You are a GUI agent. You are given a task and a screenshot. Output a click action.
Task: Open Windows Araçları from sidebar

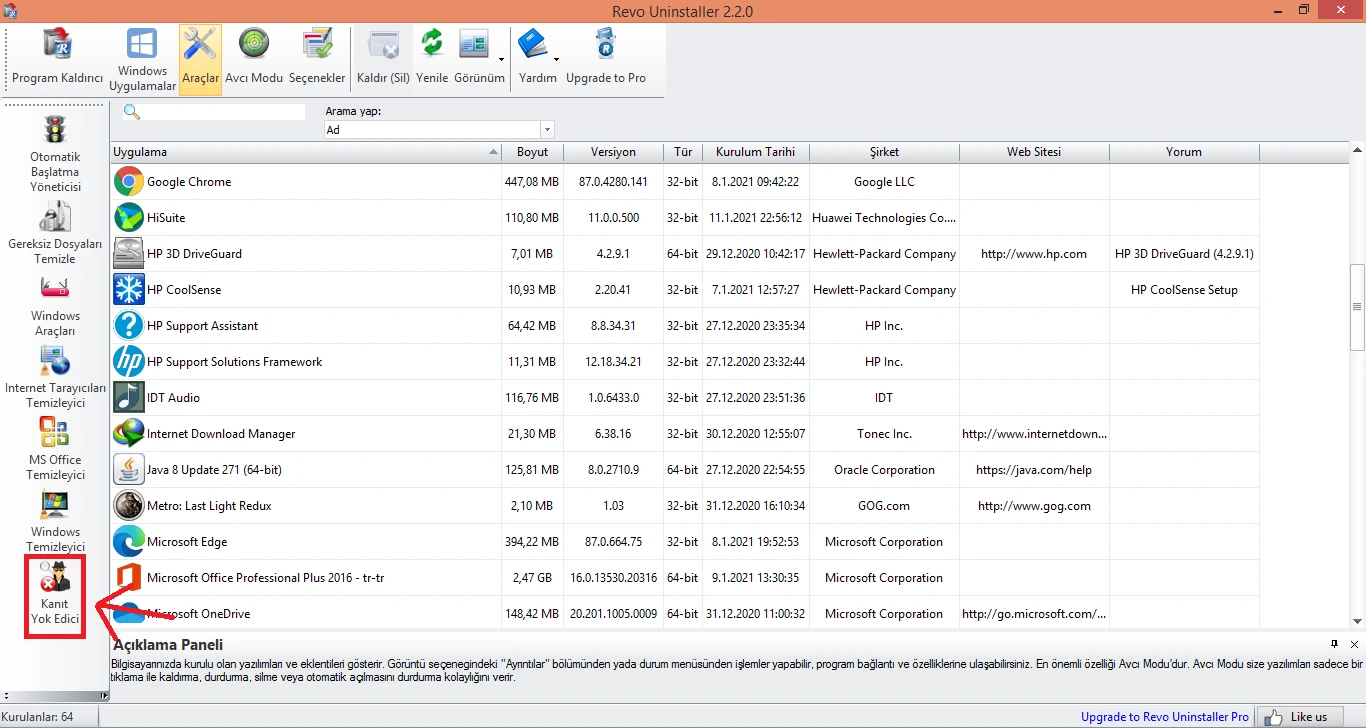(55, 305)
